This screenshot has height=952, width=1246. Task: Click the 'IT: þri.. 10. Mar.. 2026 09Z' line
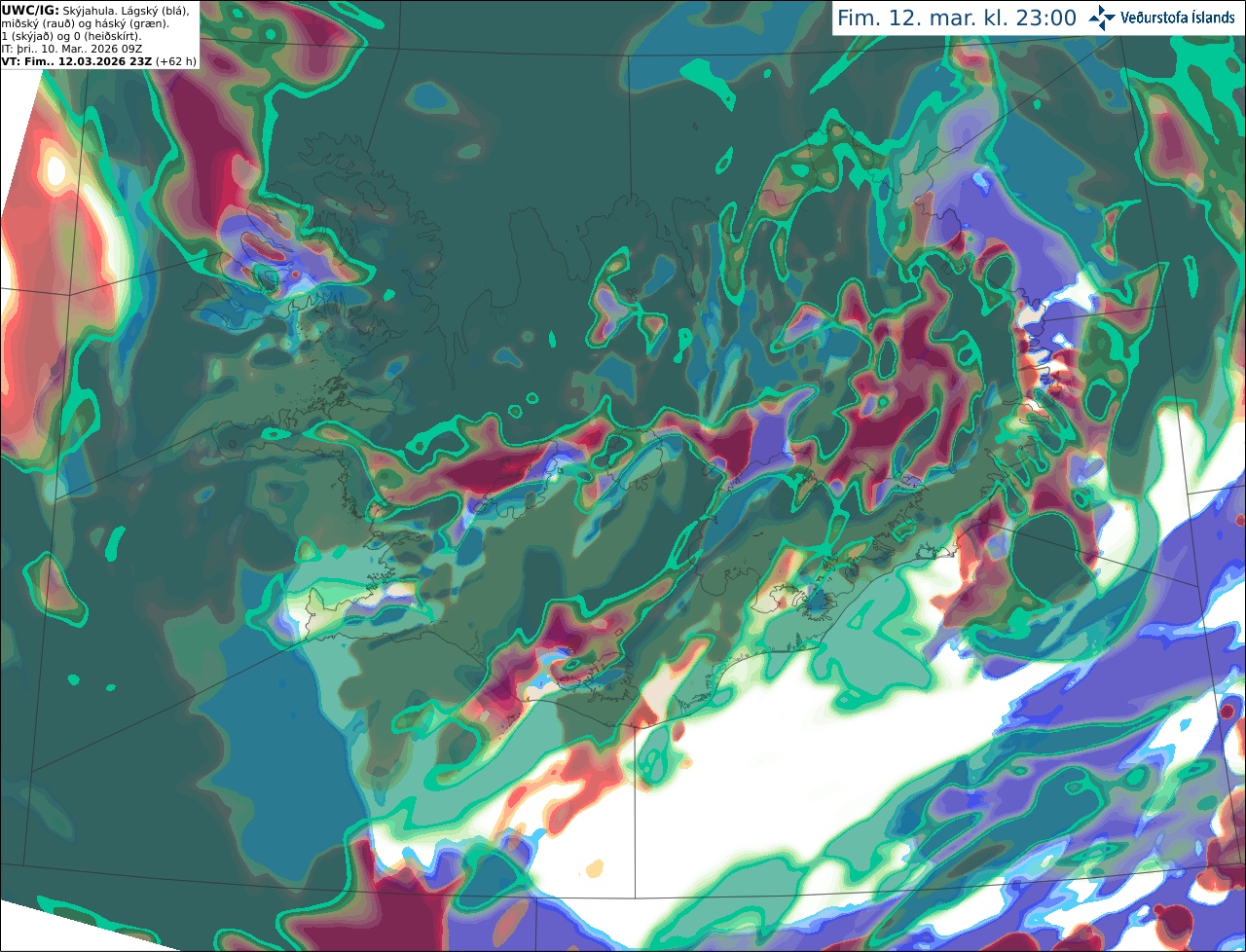click(72, 49)
